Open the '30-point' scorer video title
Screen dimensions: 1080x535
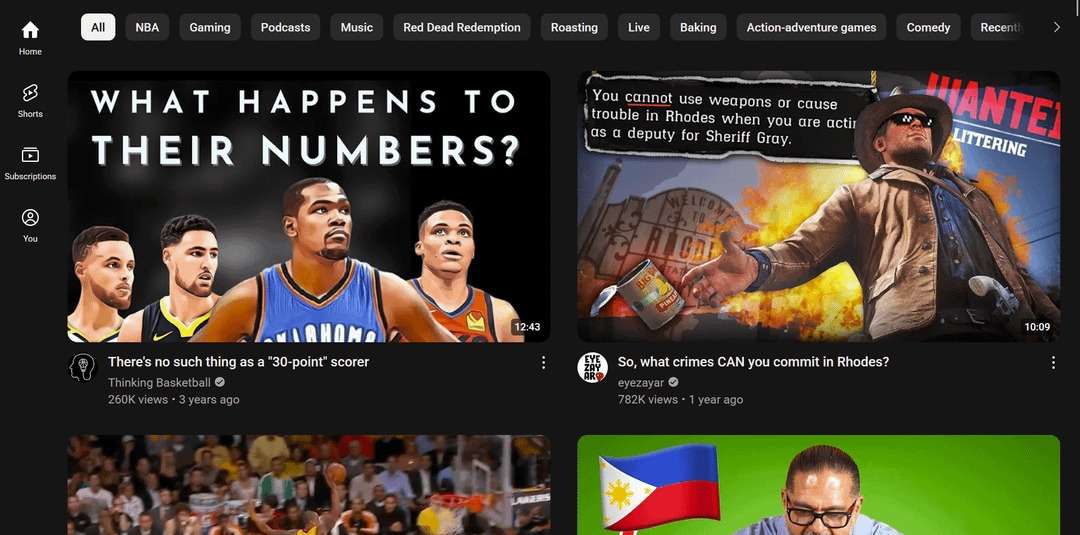pos(238,361)
